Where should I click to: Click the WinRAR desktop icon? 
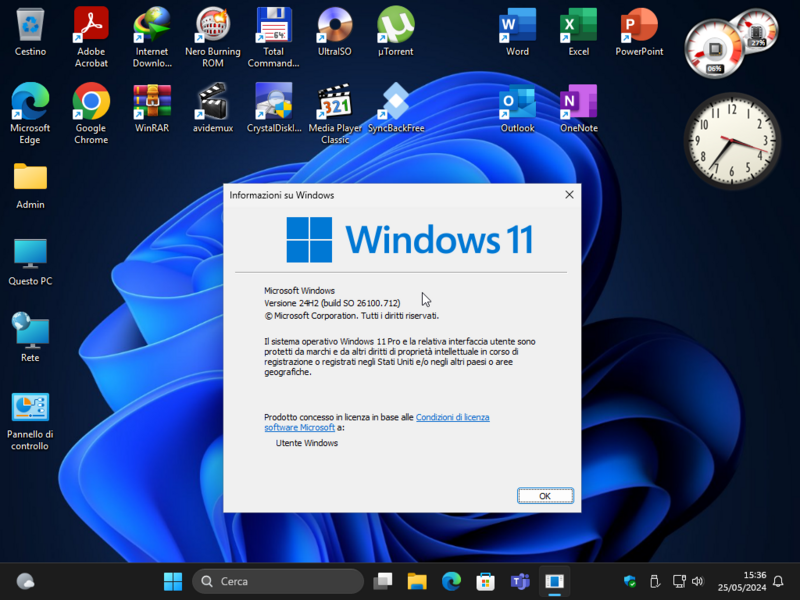point(152,108)
